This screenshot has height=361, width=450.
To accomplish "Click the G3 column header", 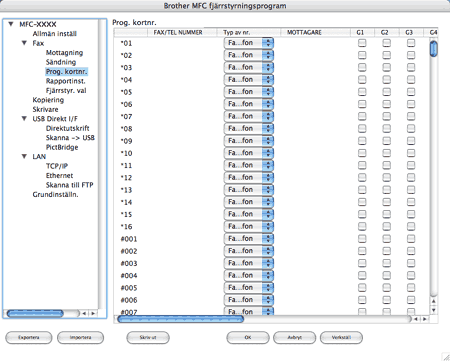I will point(411,32).
